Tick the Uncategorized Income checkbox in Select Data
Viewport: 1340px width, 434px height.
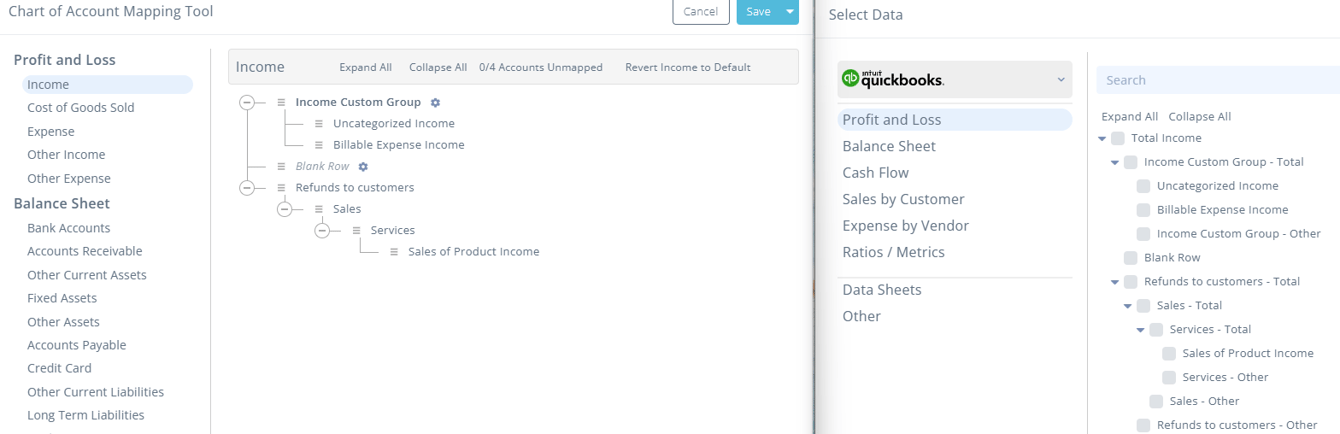1143,186
